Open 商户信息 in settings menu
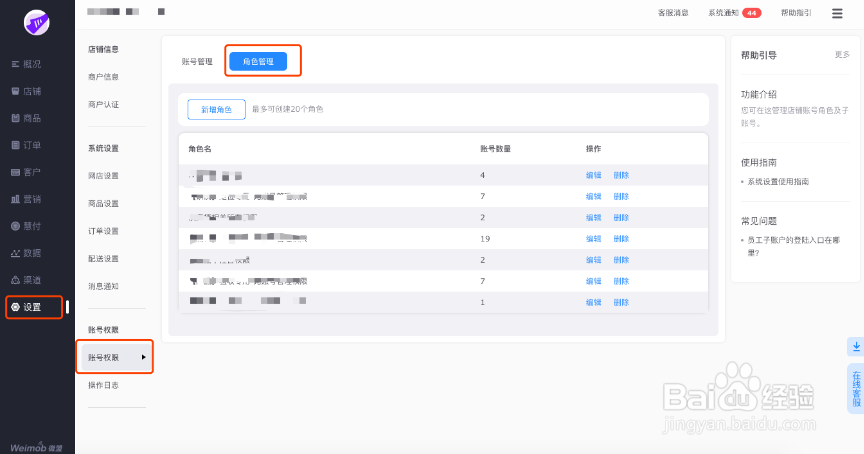The image size is (864, 454). [104, 77]
